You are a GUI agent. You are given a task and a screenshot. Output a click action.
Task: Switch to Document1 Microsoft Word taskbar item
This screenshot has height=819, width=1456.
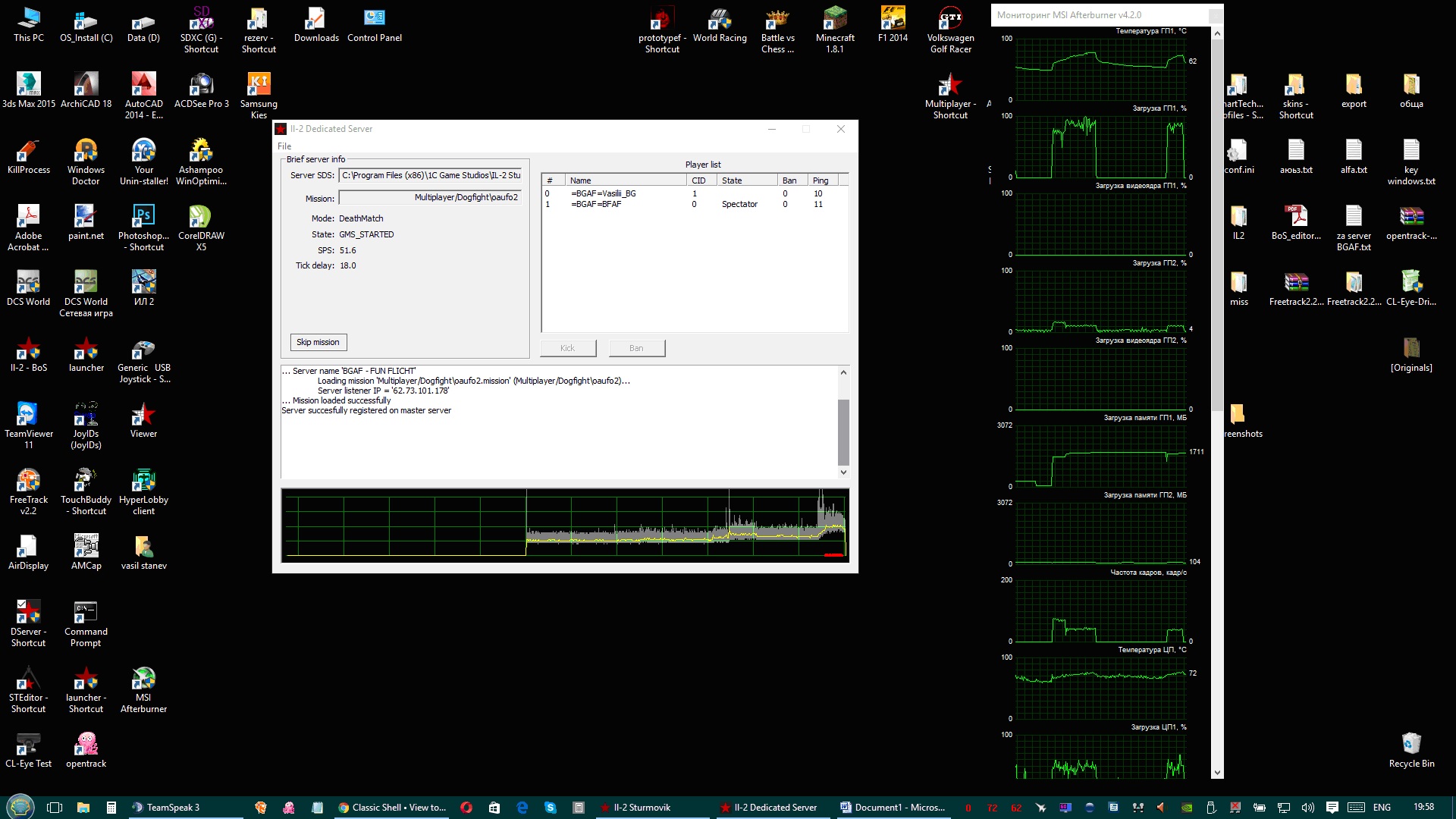tap(894, 808)
